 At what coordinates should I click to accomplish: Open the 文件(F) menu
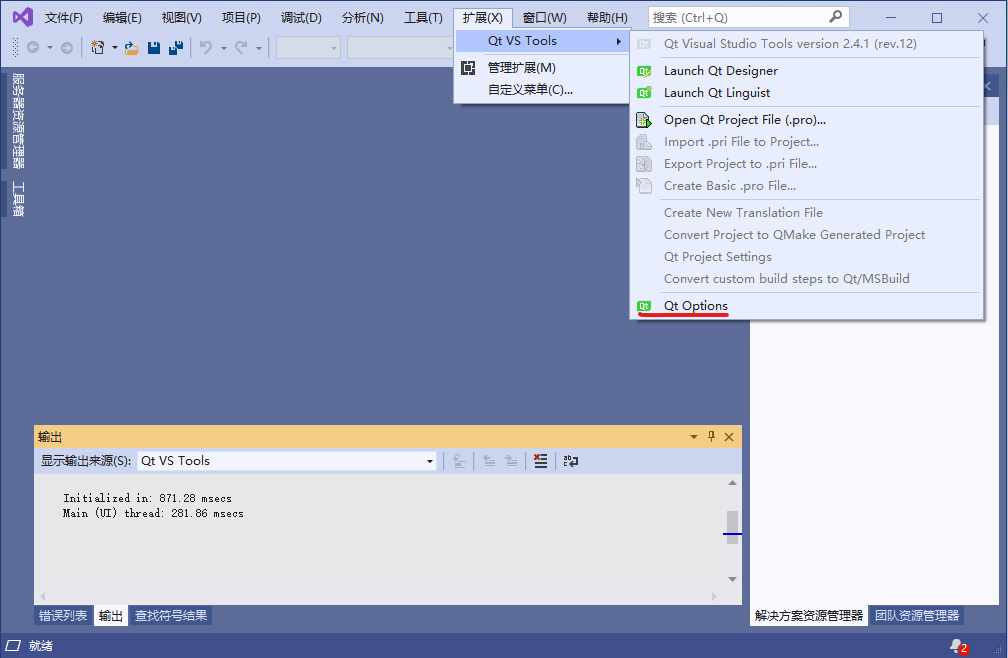[x=64, y=17]
